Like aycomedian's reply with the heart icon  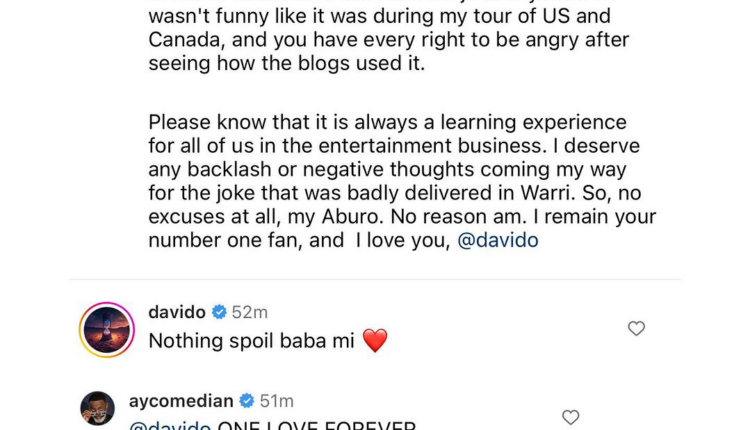571,417
